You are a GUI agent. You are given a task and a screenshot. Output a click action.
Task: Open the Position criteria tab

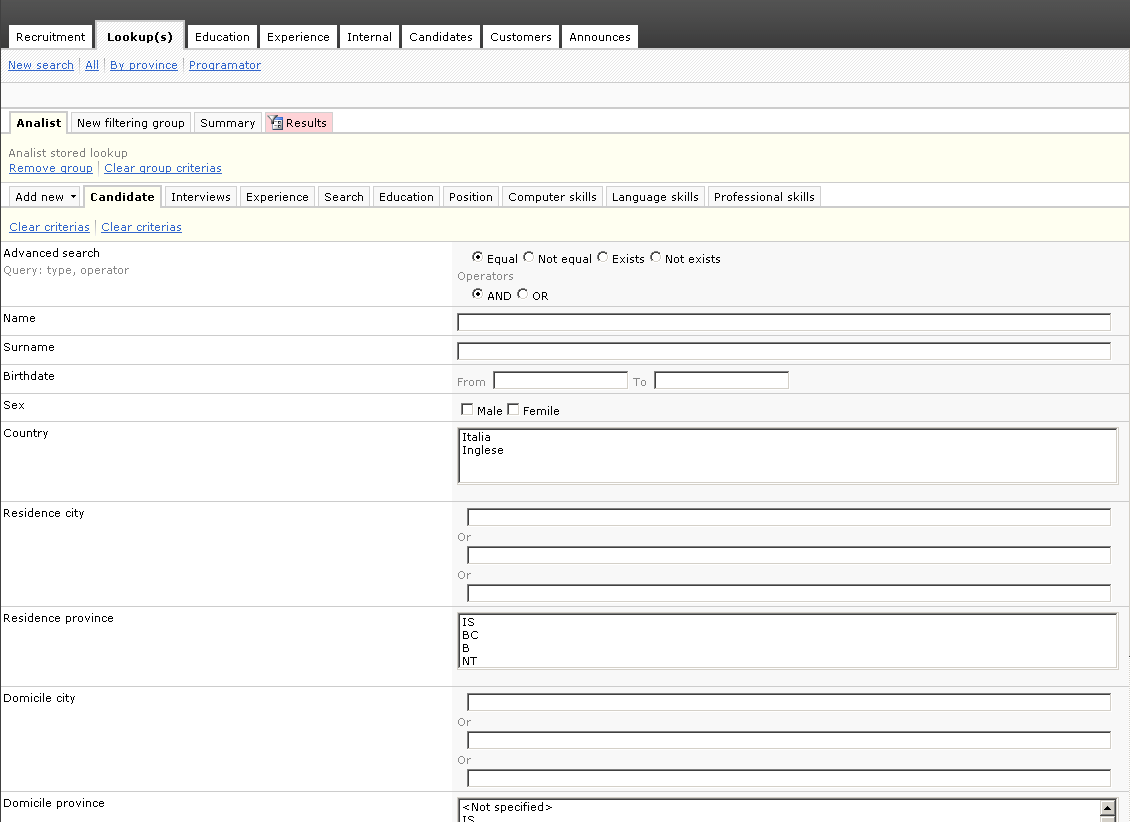[471, 197]
